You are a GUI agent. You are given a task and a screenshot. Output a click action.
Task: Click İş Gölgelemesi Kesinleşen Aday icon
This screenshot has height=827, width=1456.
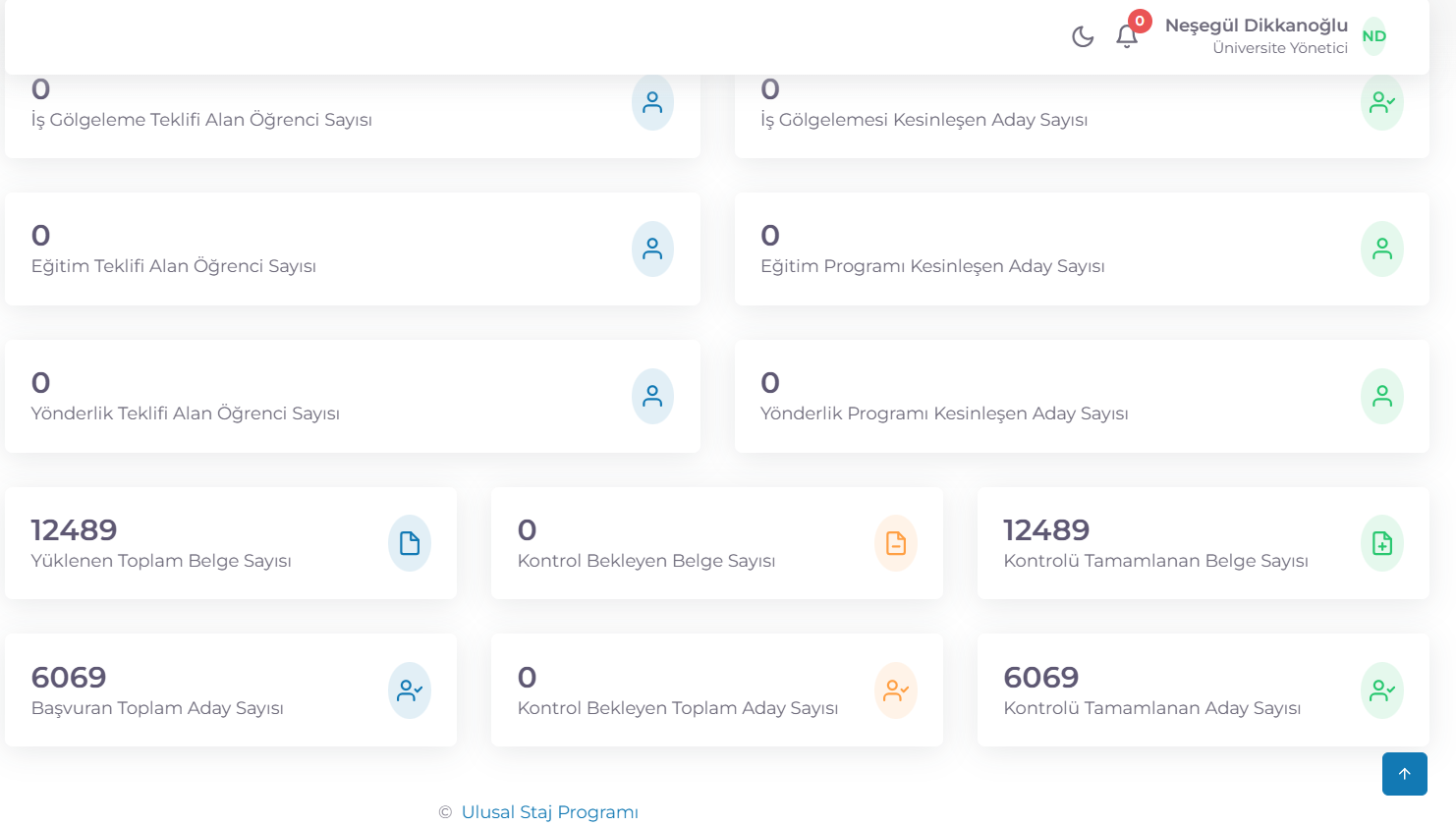tap(1381, 103)
